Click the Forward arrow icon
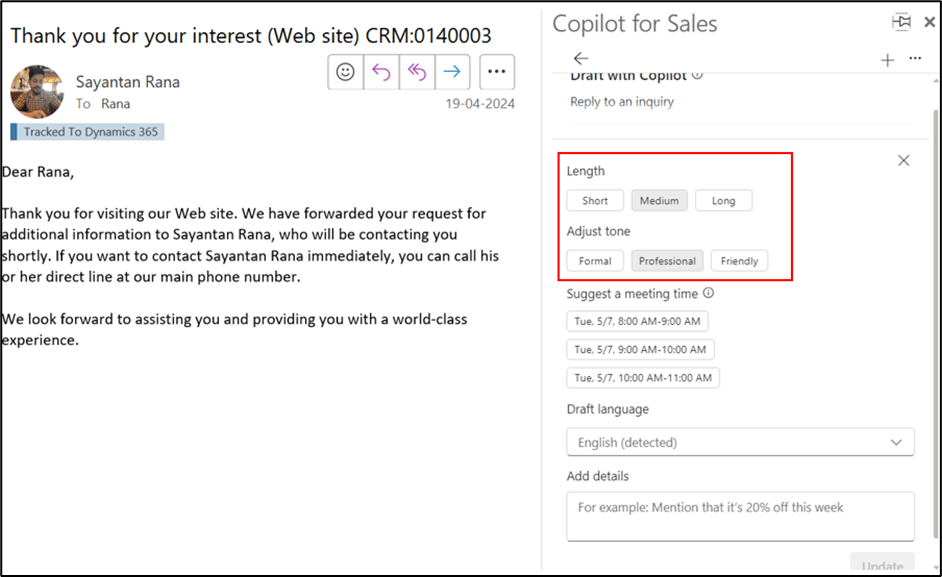 click(452, 72)
